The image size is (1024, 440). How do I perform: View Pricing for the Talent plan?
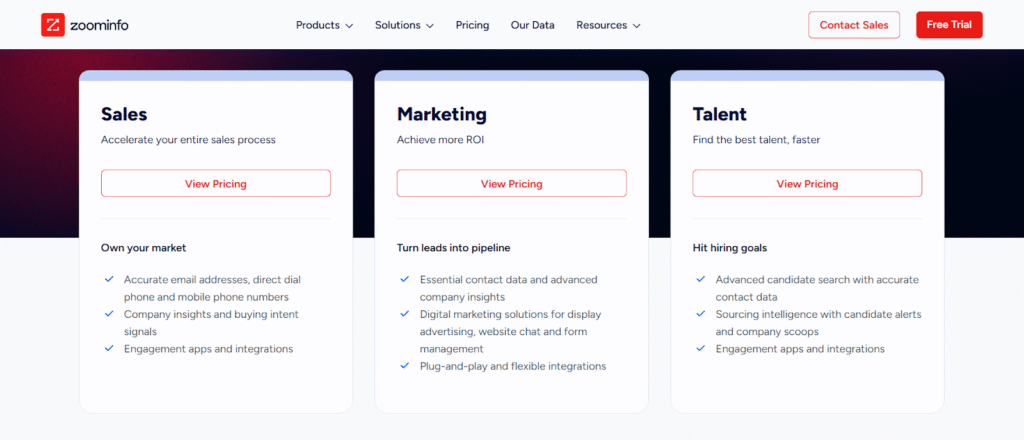[807, 184]
